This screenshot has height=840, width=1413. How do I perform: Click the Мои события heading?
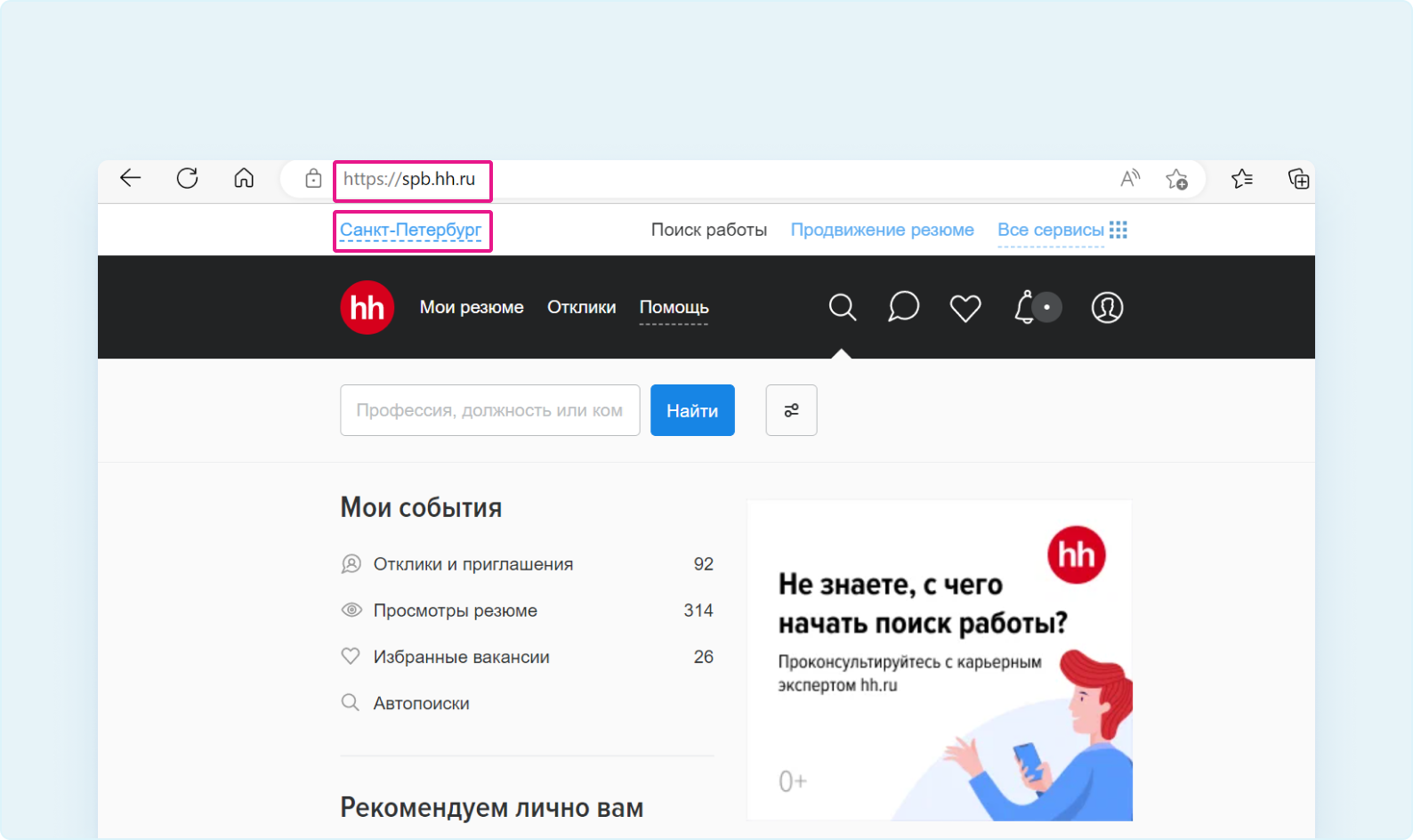[x=421, y=507]
